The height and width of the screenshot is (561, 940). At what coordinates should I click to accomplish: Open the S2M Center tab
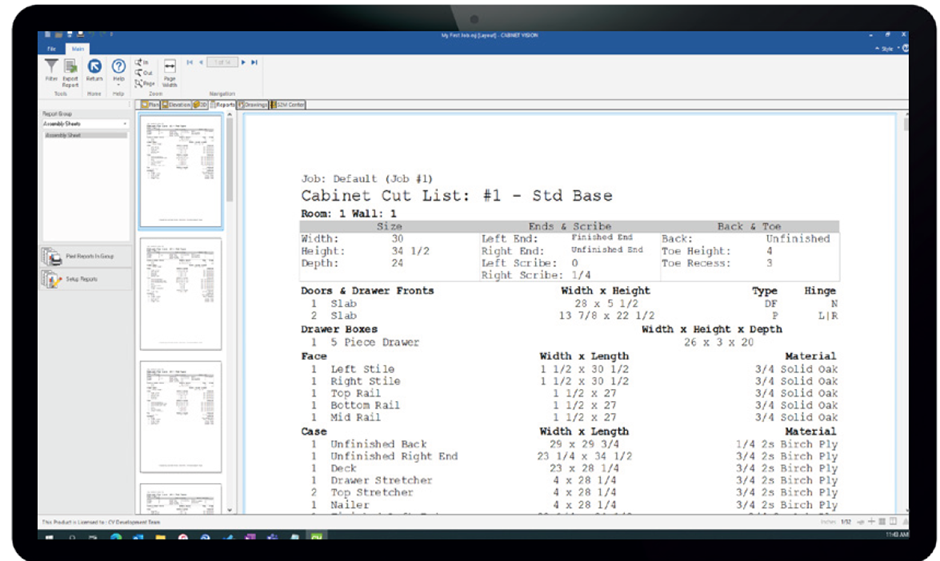click(290, 104)
